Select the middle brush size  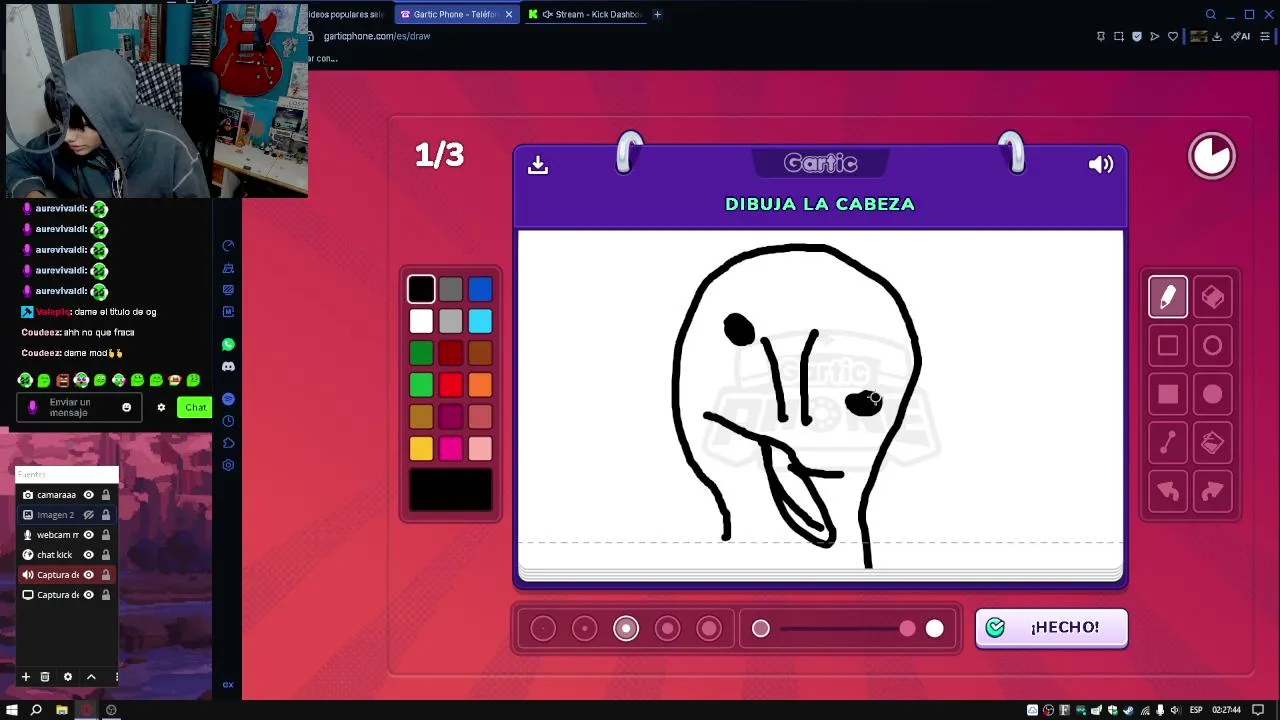click(626, 629)
